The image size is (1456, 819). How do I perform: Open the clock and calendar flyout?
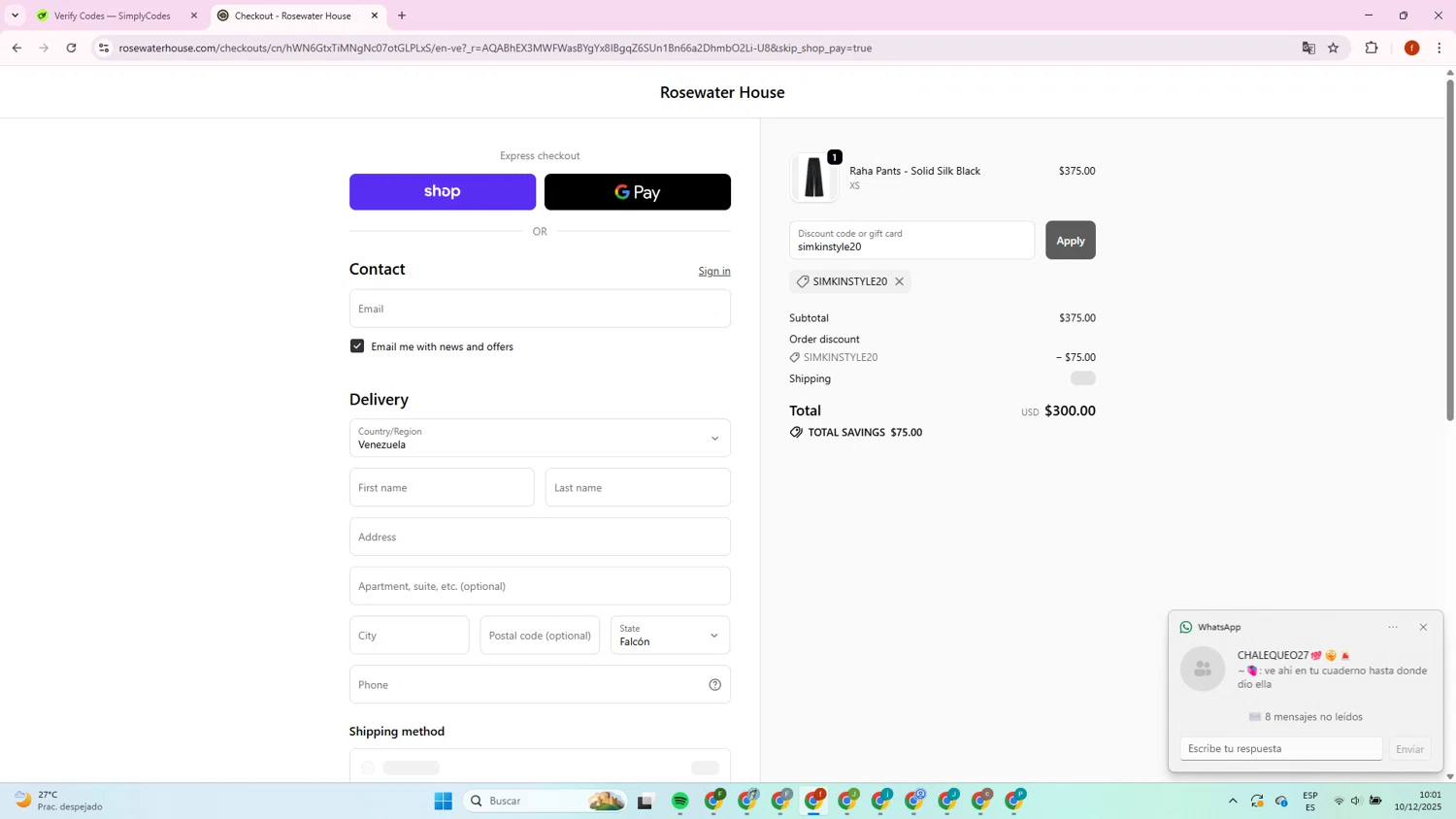pyautogui.click(x=1418, y=801)
